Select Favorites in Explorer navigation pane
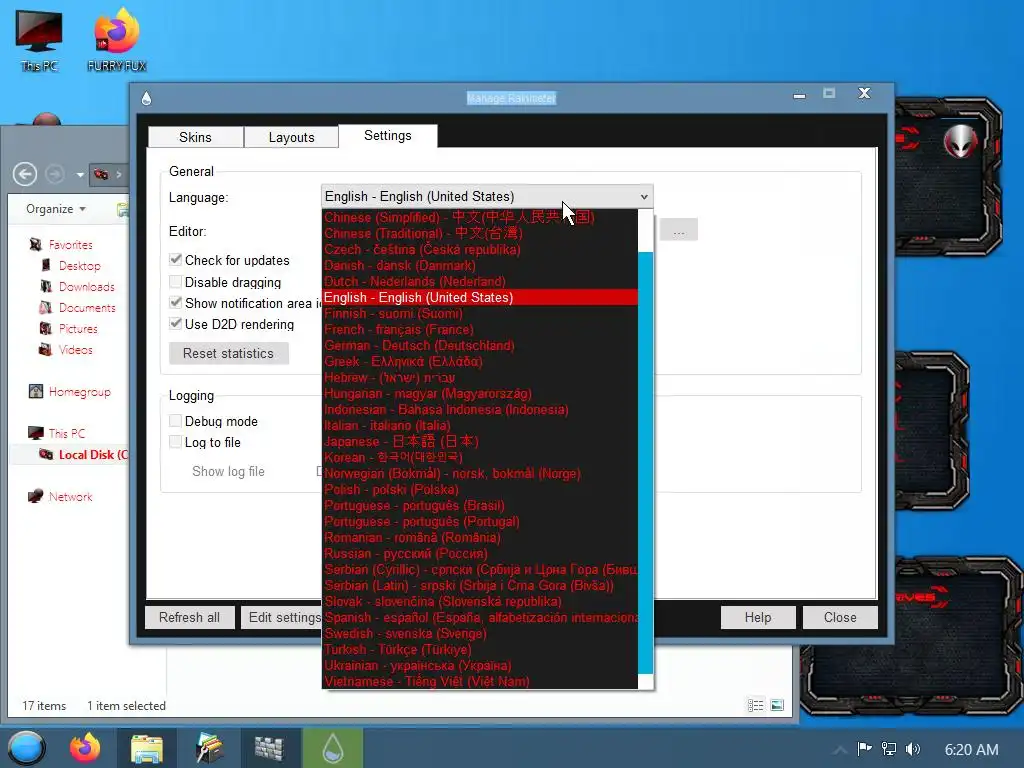 (70, 245)
